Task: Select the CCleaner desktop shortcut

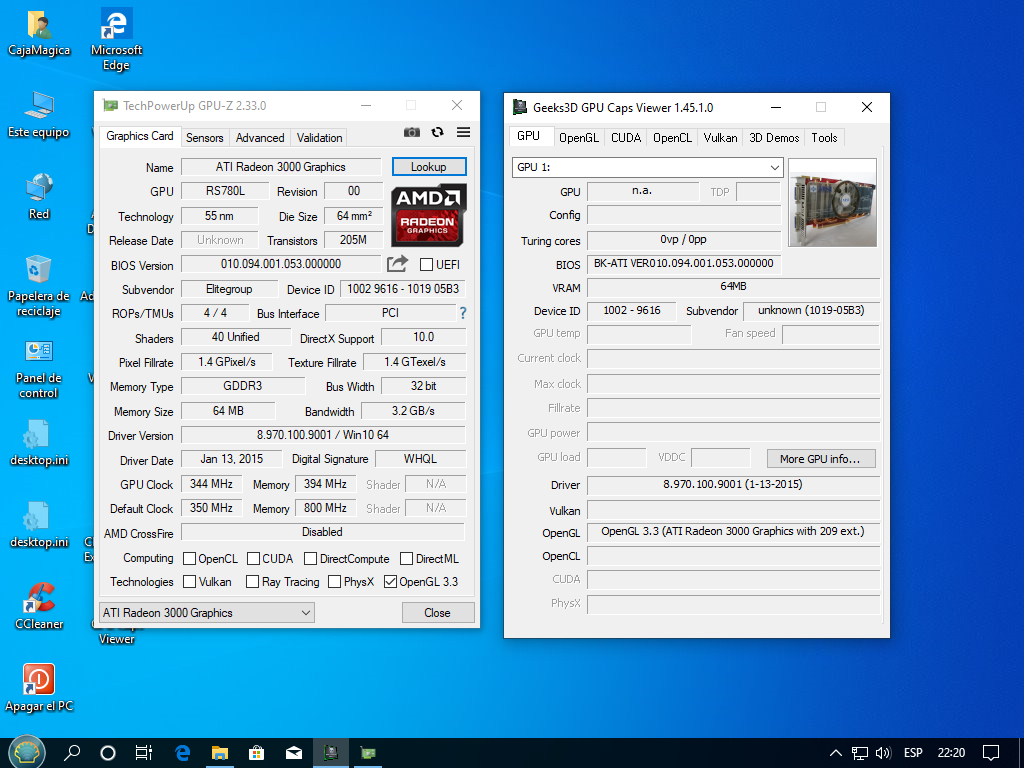Action: (39, 607)
